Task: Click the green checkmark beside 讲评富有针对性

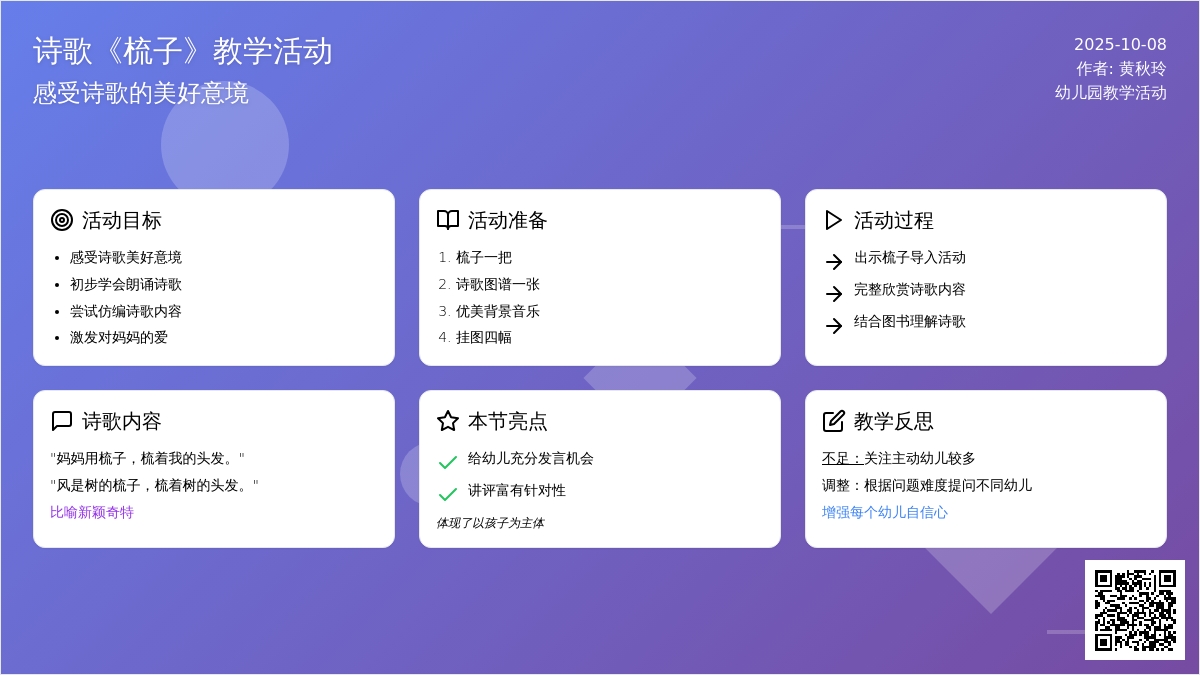Action: [448, 495]
